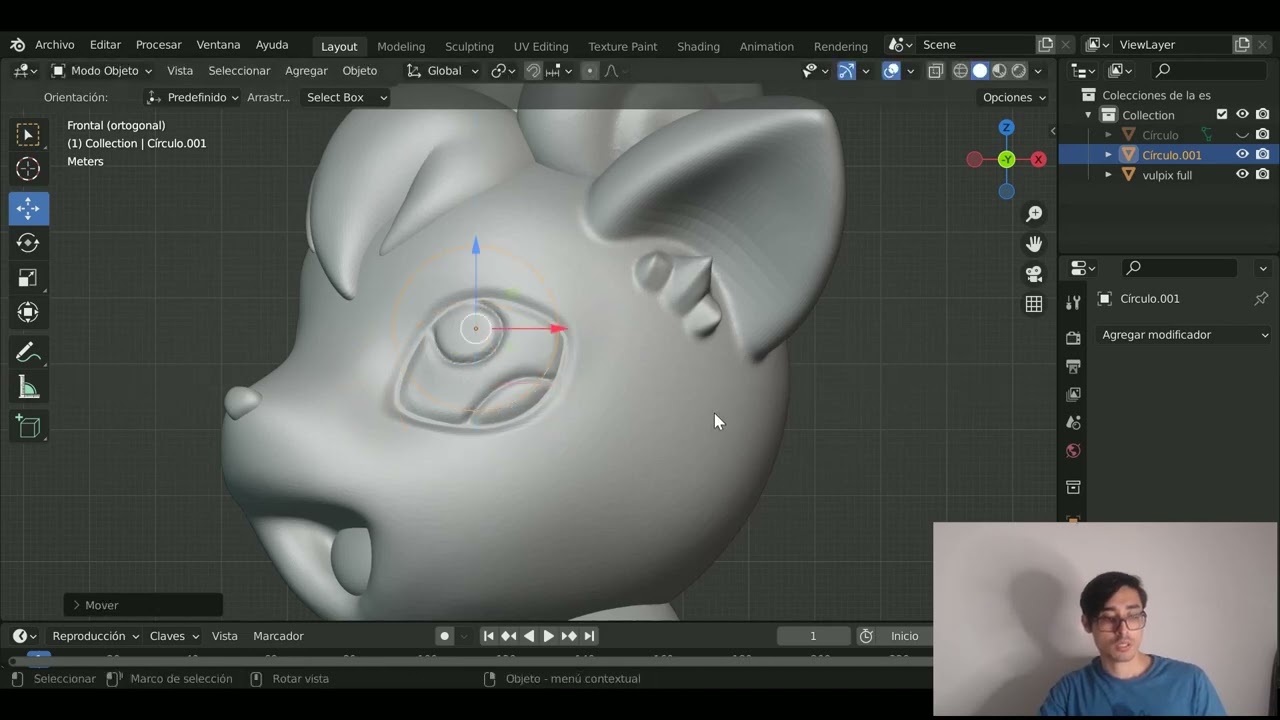Open Agregar modificador dropdown
The image size is (1280, 720).
1184,335
